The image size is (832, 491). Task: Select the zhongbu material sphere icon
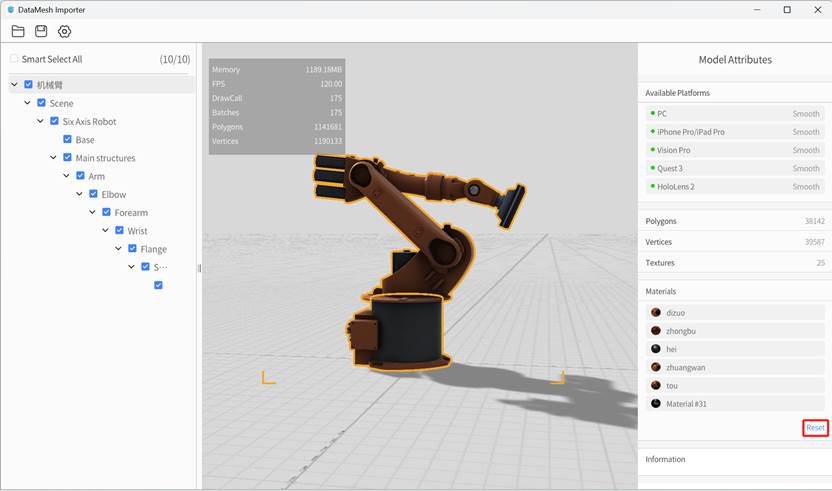(x=656, y=331)
